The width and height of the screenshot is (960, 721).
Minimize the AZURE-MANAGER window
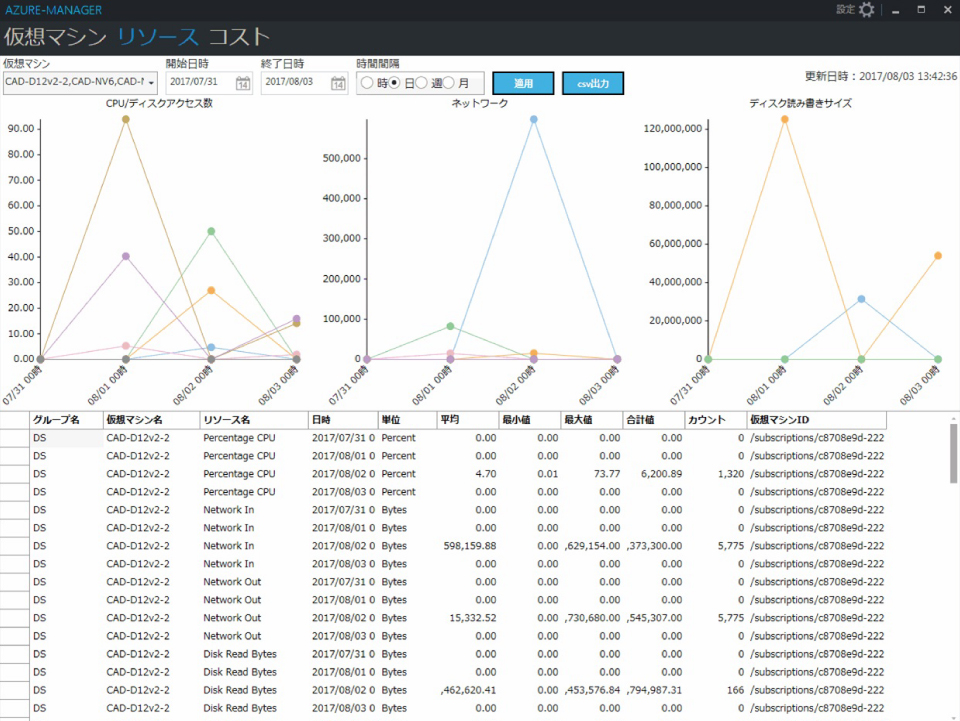[x=896, y=11]
